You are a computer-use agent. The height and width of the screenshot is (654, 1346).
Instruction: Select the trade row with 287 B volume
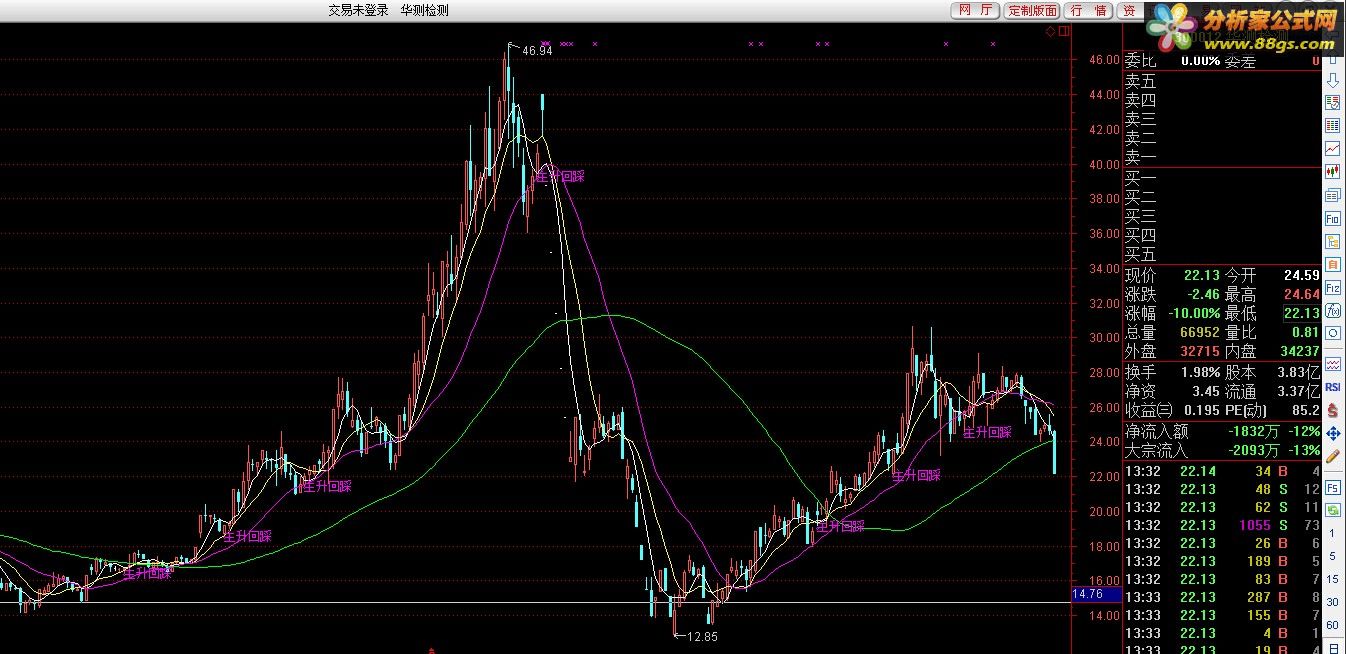(1222, 597)
